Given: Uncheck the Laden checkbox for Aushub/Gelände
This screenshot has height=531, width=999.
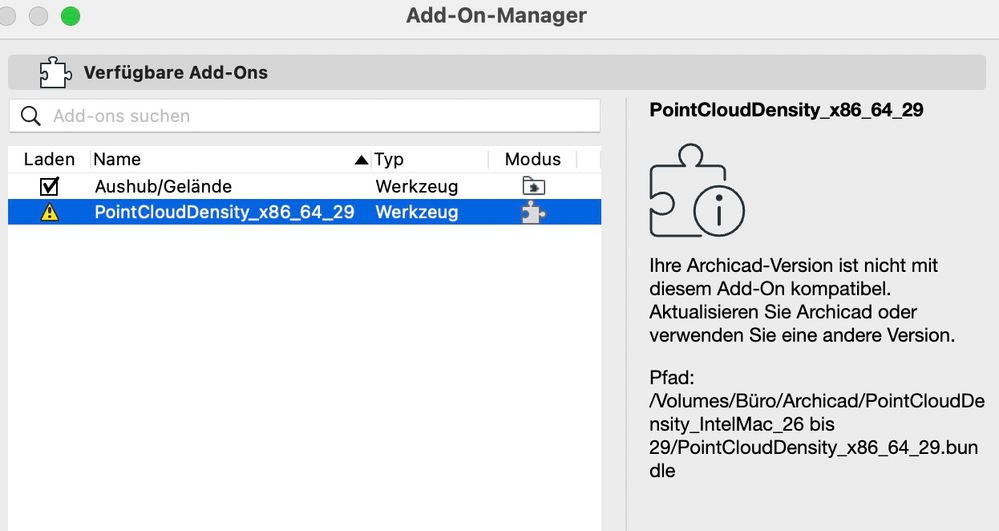Looking at the screenshot, I should [49, 186].
